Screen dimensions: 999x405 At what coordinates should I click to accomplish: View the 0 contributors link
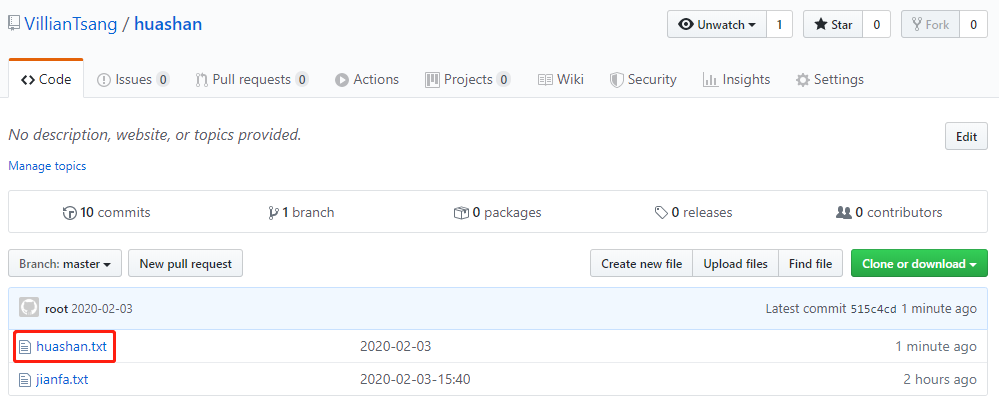coord(889,212)
